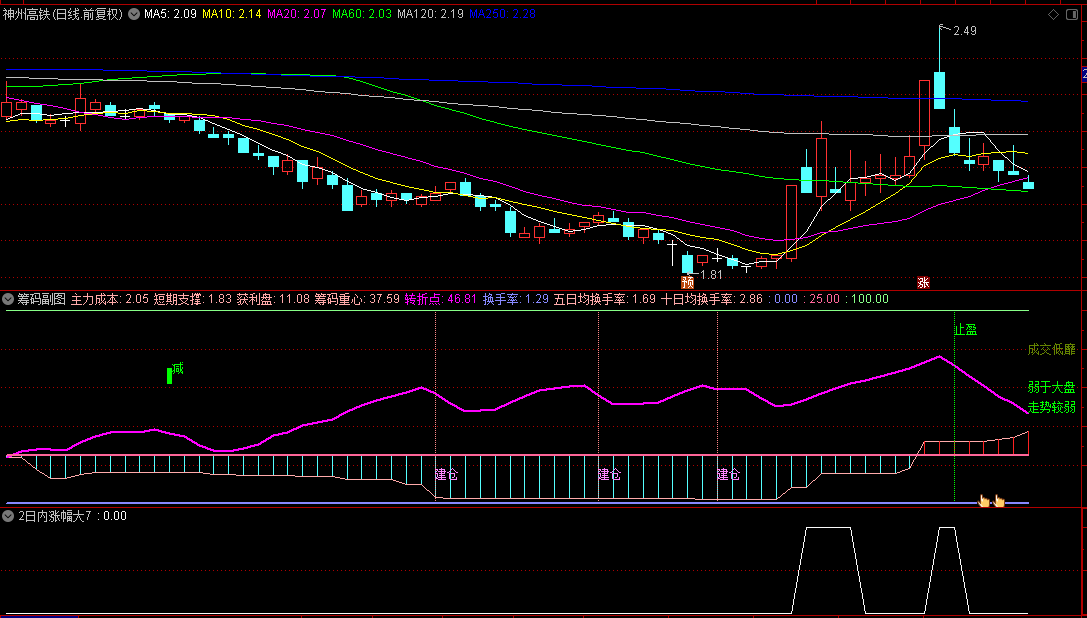The image size is (1087, 618).
Task: Click the 25.00 value in 筹码副图 header
Action: coord(825,300)
